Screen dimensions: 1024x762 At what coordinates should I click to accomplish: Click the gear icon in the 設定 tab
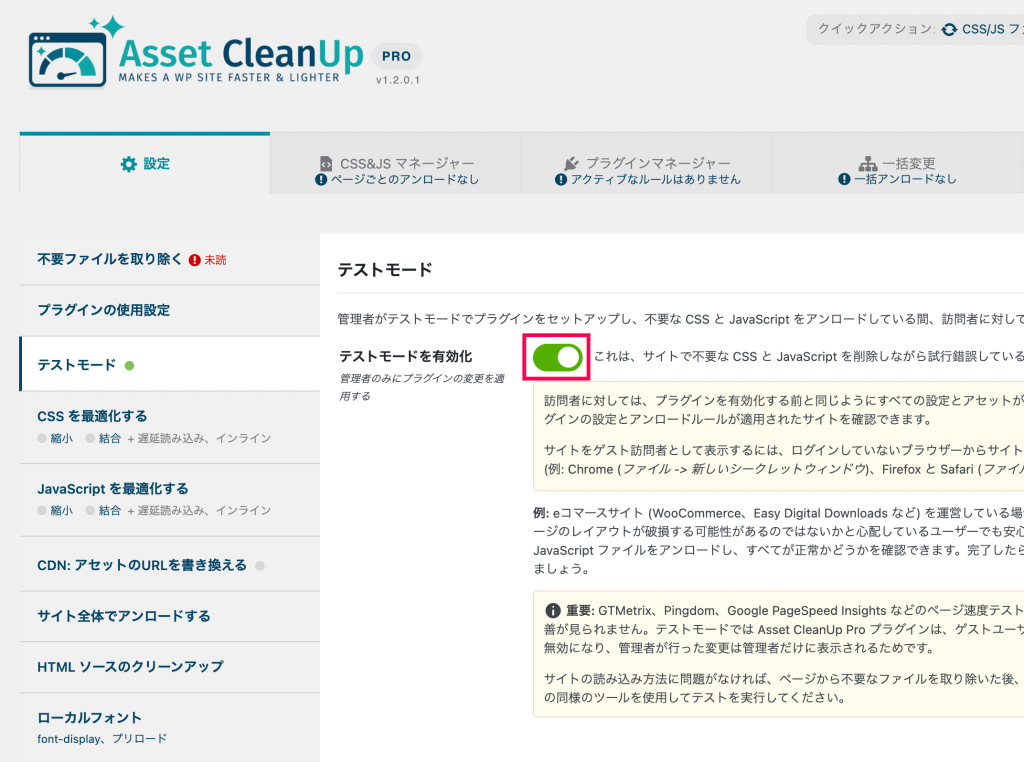click(x=129, y=164)
